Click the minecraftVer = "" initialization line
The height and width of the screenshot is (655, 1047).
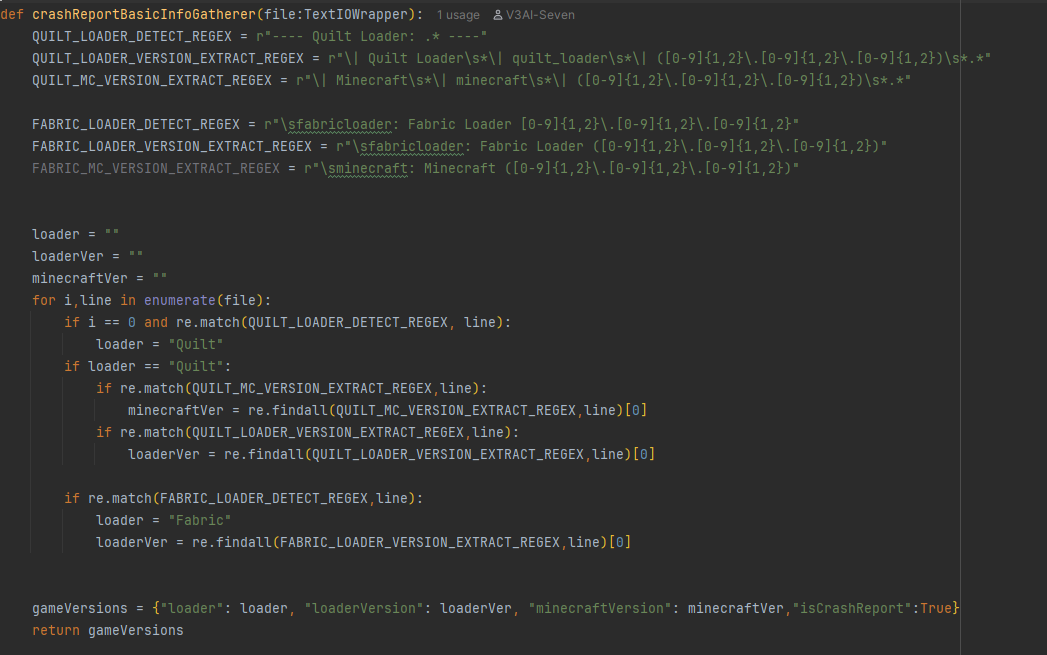(100, 278)
